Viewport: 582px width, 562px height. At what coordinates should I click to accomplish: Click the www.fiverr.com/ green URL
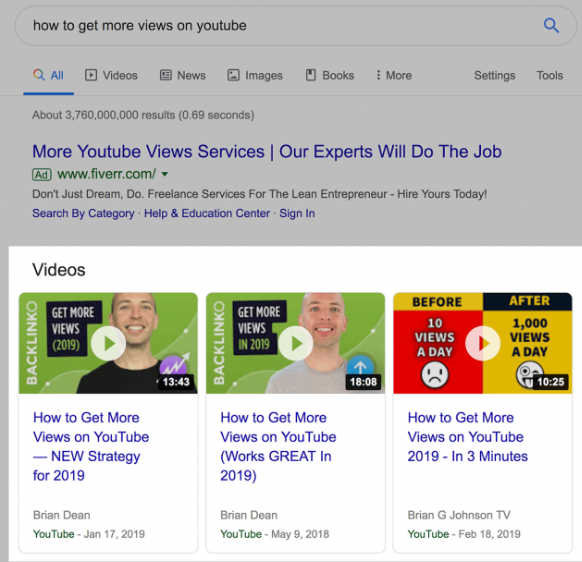107,174
